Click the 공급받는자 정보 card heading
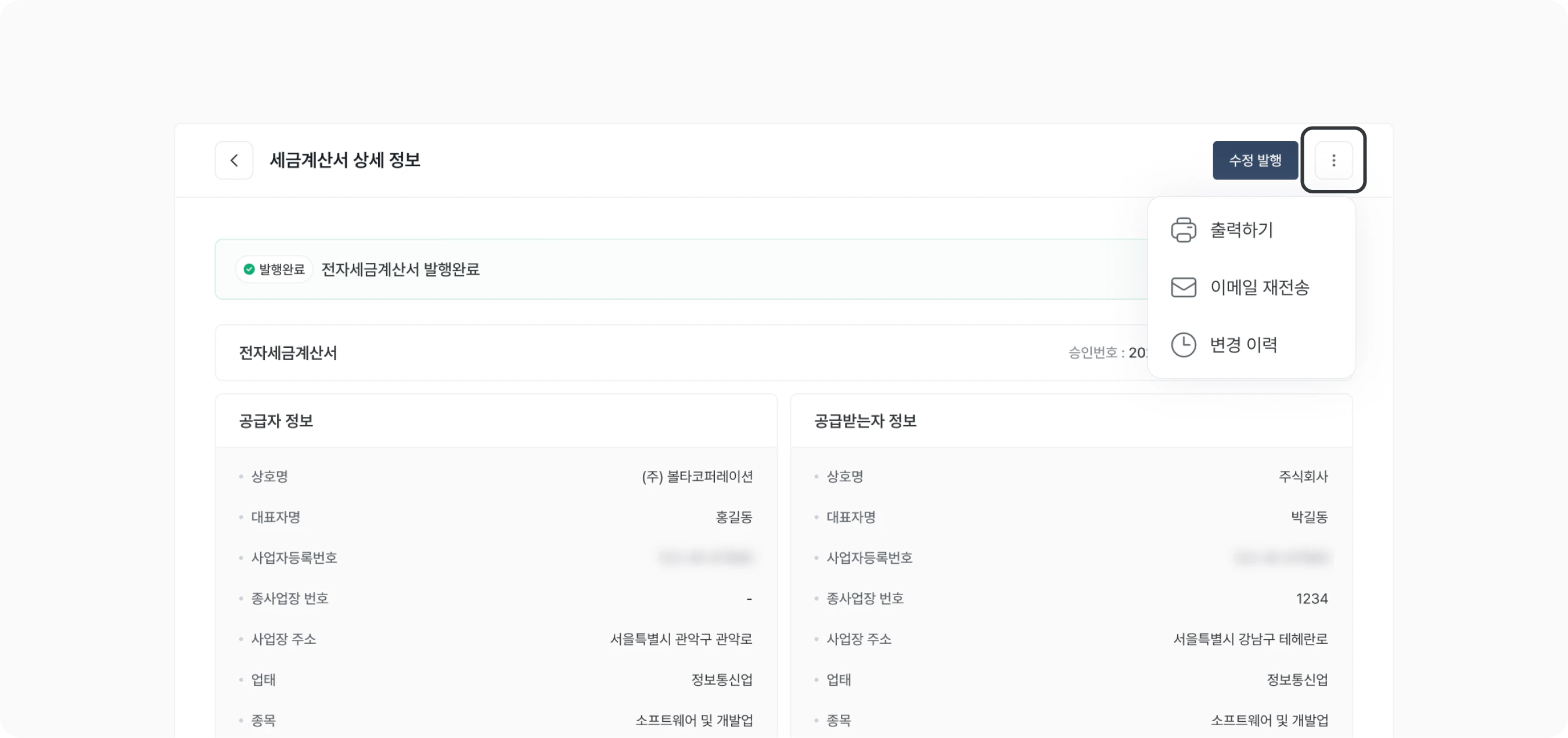 pos(865,421)
